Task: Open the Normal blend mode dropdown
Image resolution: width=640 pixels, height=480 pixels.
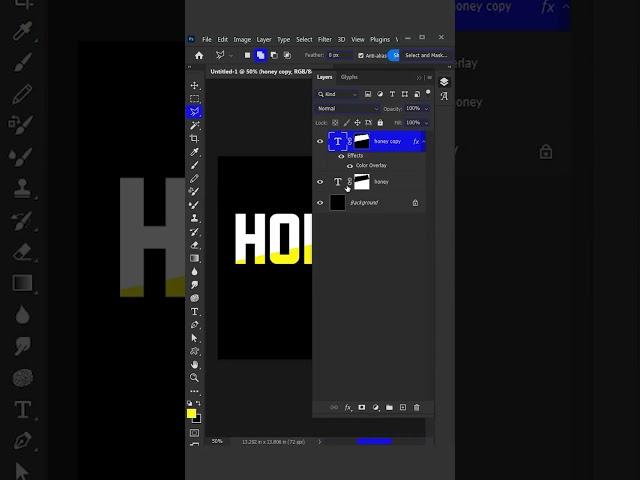Action: coord(347,109)
